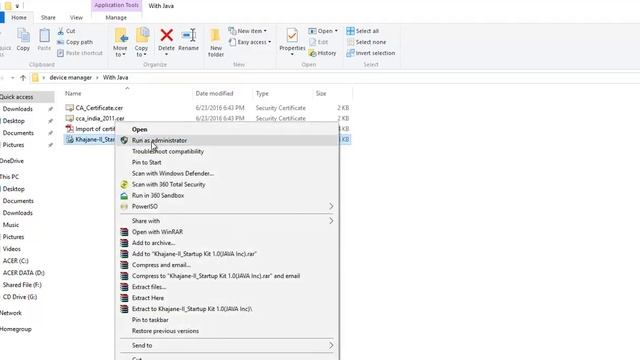This screenshot has height=360, width=640.
Task: Open the Properties dropdown arrow
Action: (x=292, y=54)
